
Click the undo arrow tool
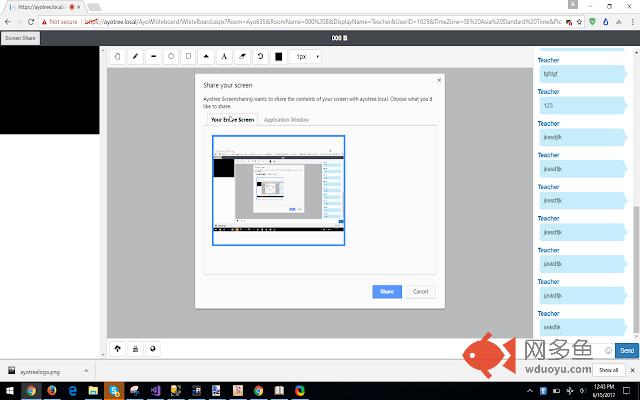[260, 57]
